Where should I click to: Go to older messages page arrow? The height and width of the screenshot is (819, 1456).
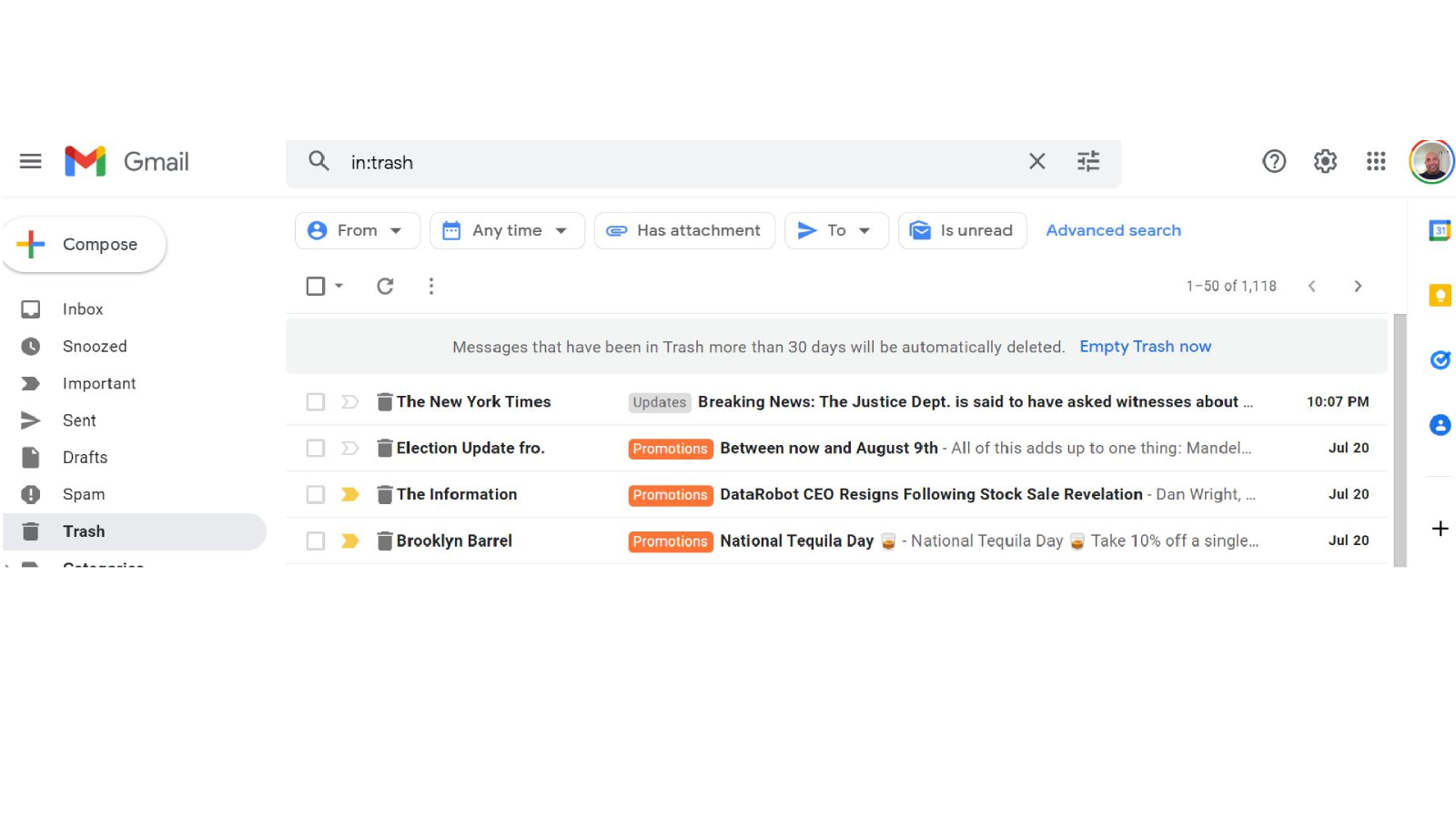click(1358, 287)
